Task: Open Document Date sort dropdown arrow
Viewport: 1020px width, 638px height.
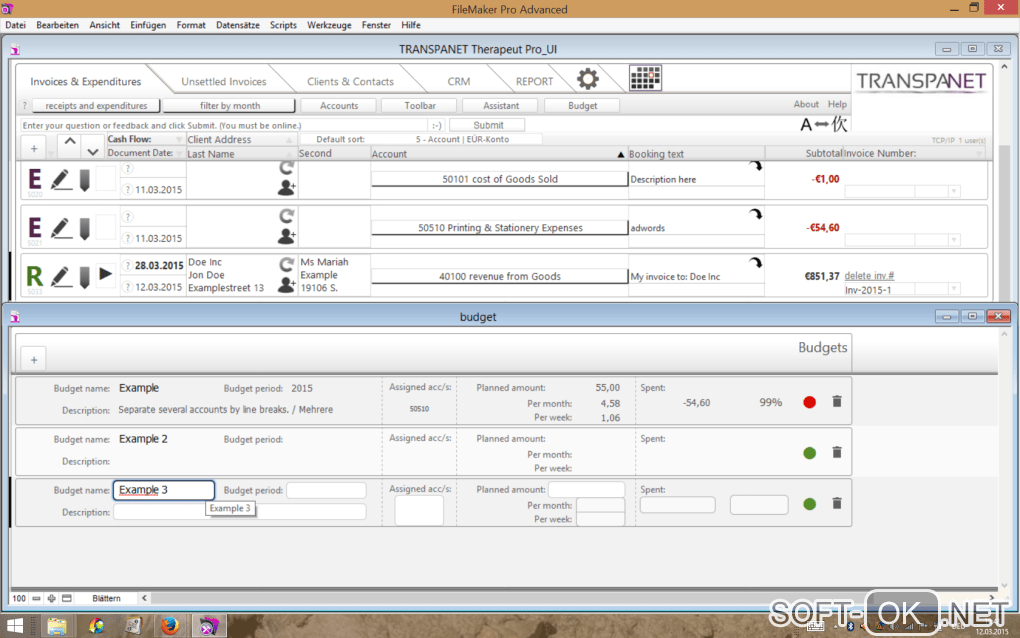Action: pyautogui.click(x=179, y=153)
